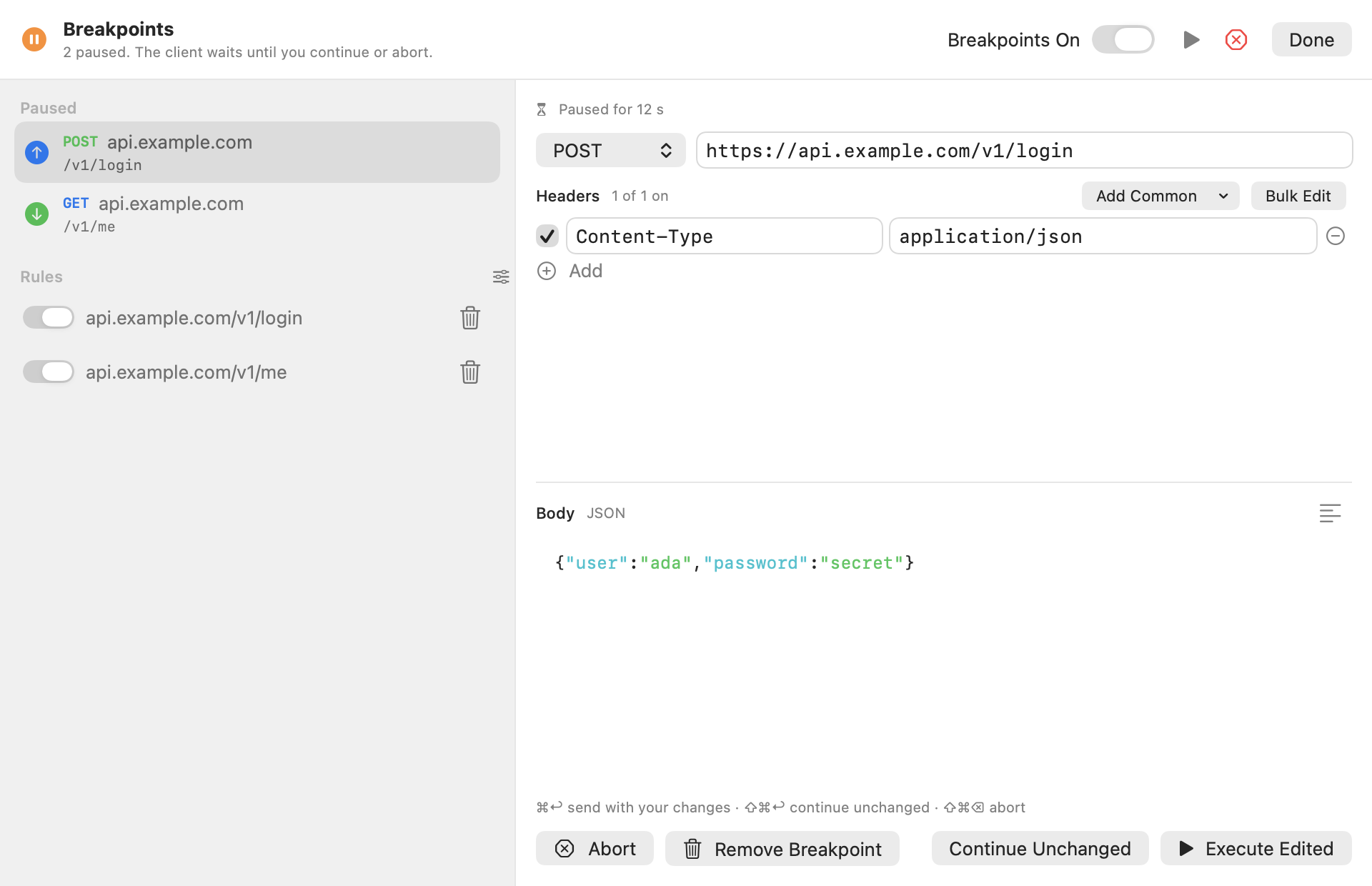This screenshot has width=1372, height=886.
Task: Select the paused POST /v1/login request
Action: pyautogui.click(x=257, y=152)
